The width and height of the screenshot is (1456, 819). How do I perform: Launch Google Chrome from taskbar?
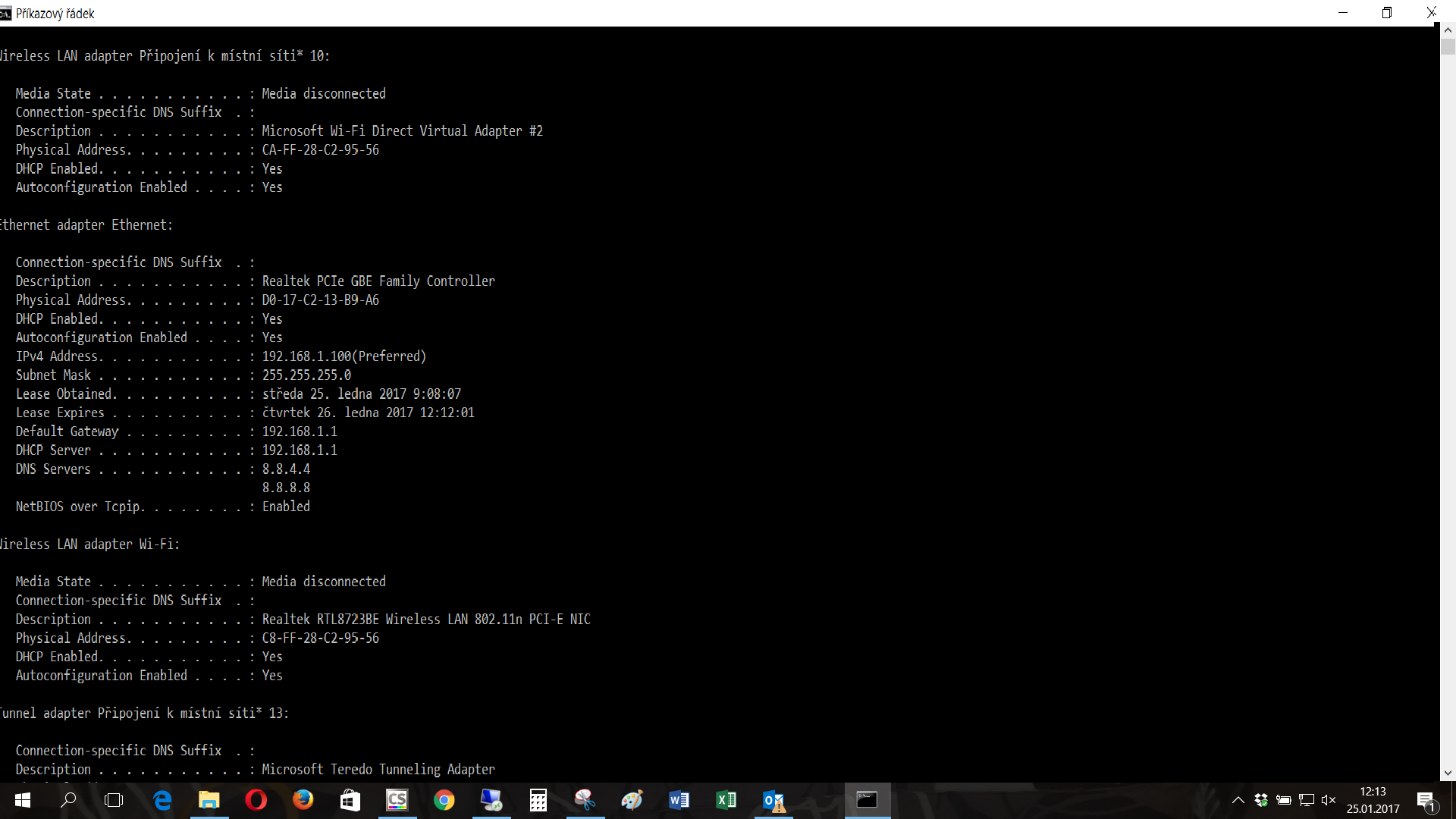(x=444, y=800)
